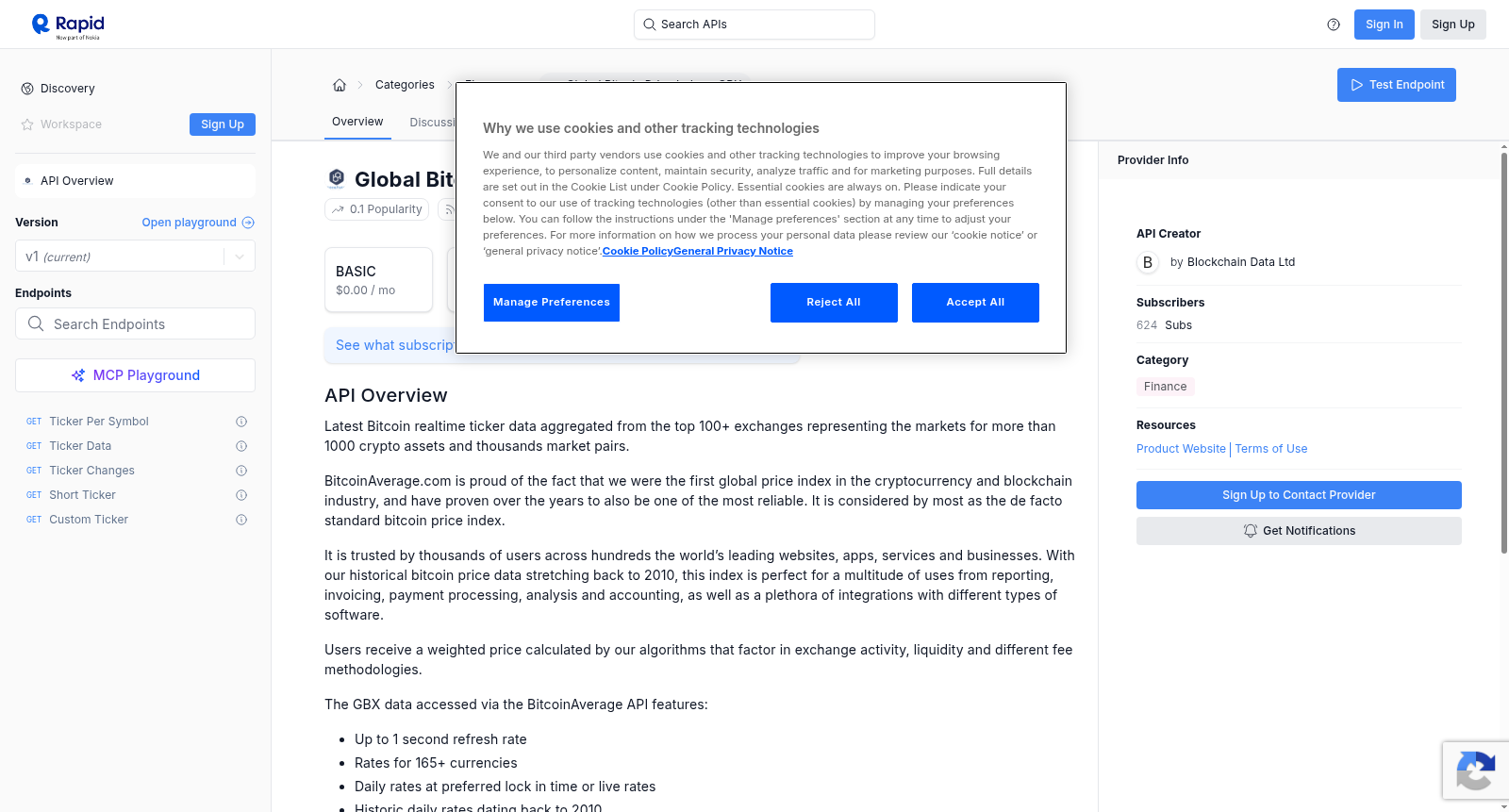The height and width of the screenshot is (812, 1509).
Task: Click the Open playground arrow icon
Action: 248,223
